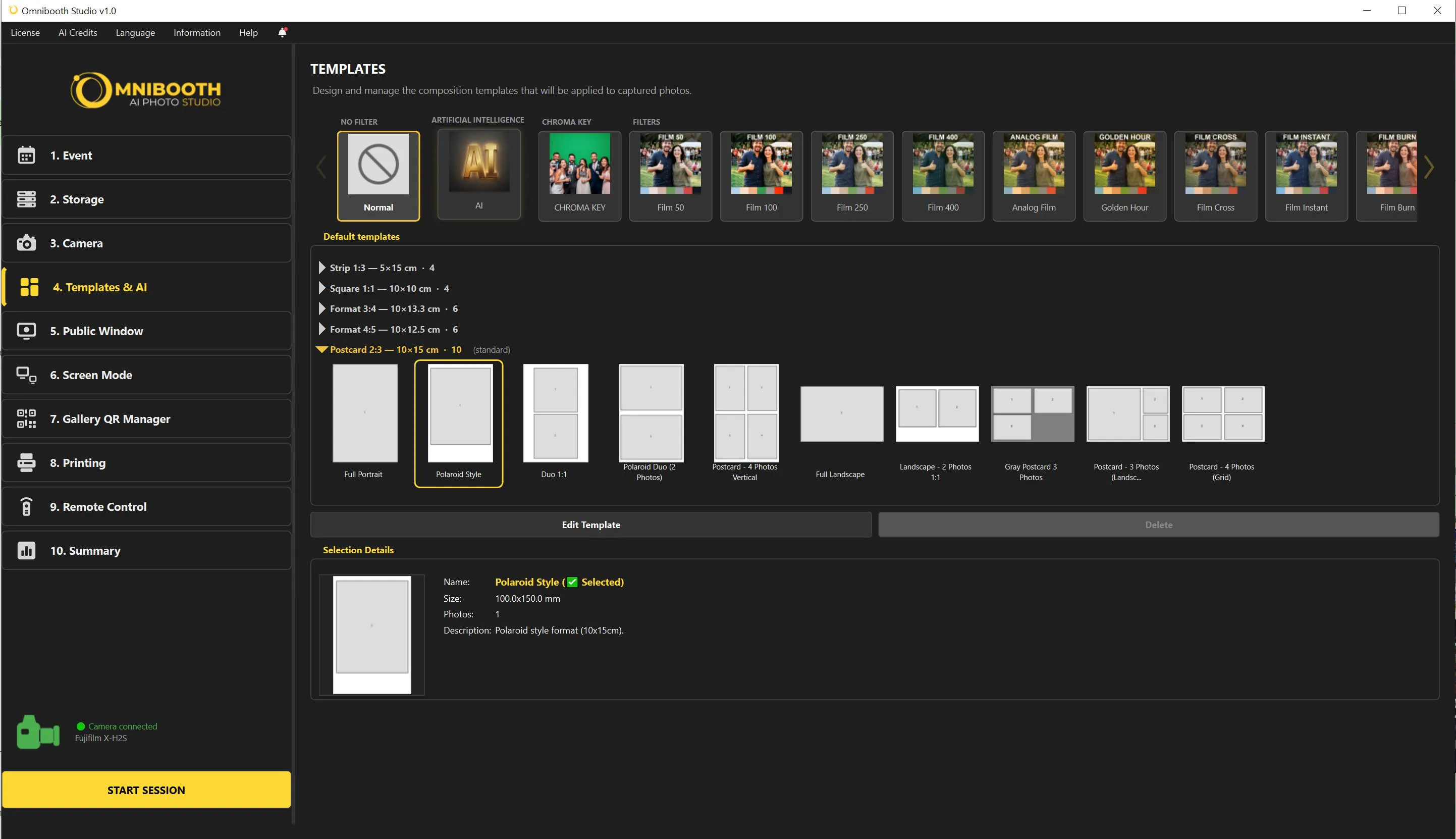Click the Public Window monitor icon
Image resolution: width=1456 pixels, height=839 pixels.
pyautogui.click(x=26, y=331)
